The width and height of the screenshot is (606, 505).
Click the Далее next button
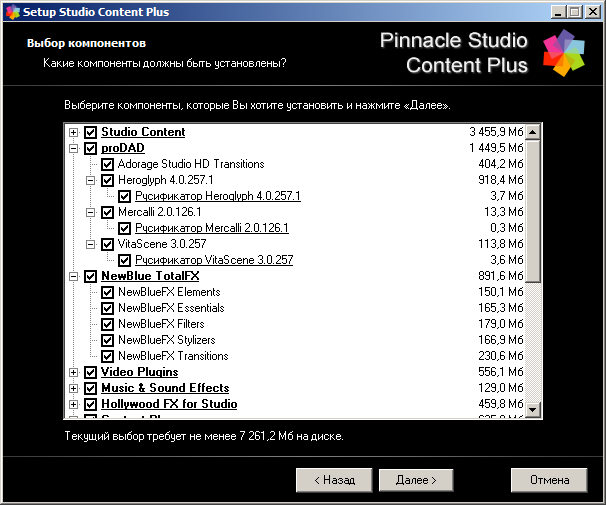point(416,480)
